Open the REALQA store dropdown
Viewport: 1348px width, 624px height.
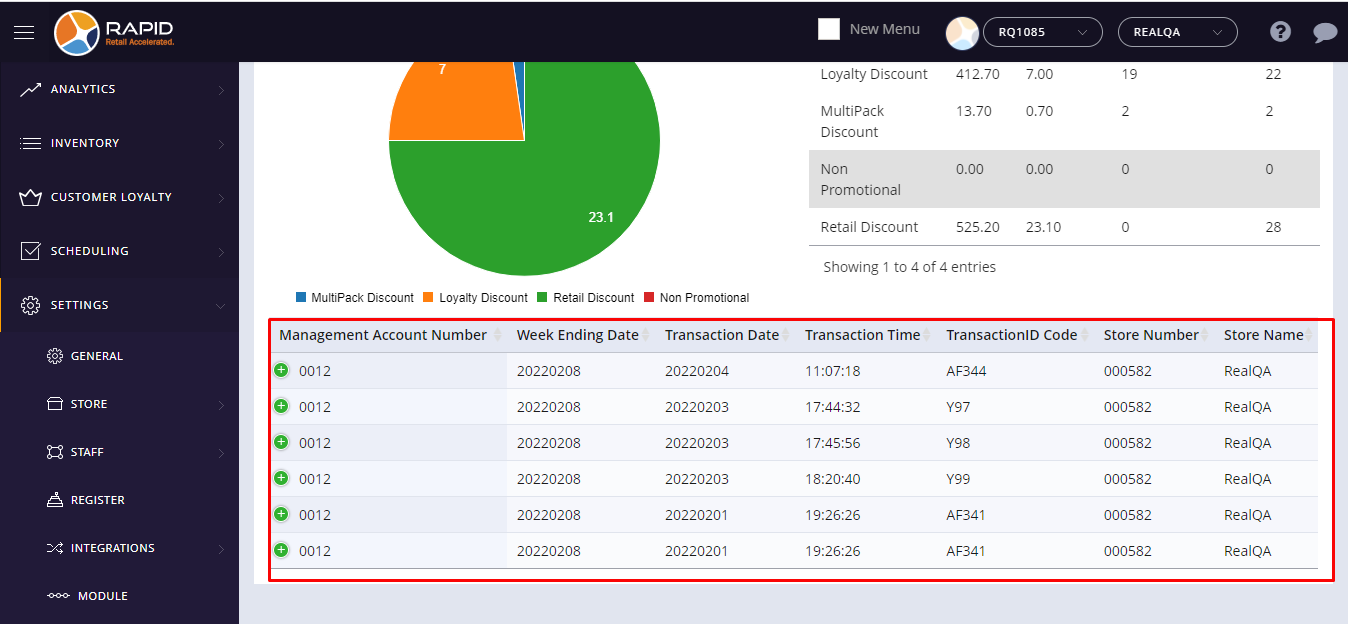(1177, 32)
